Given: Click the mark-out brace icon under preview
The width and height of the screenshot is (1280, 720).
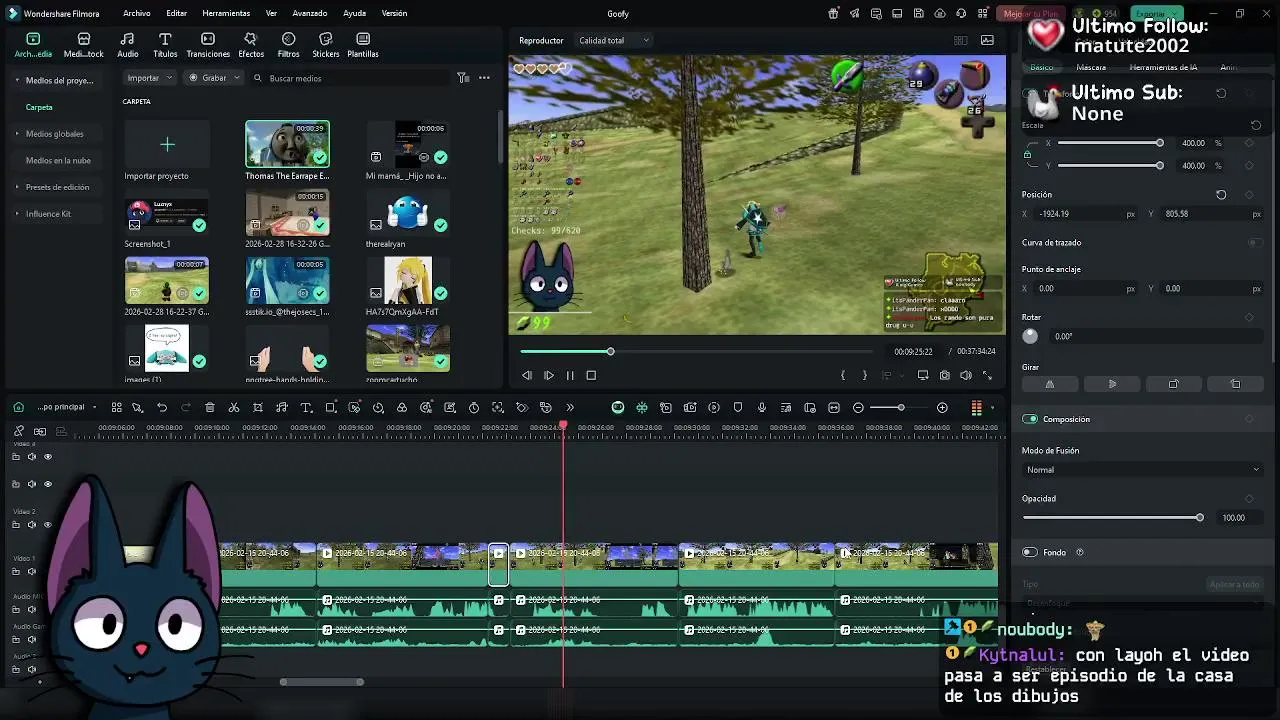Looking at the screenshot, I should [x=865, y=375].
